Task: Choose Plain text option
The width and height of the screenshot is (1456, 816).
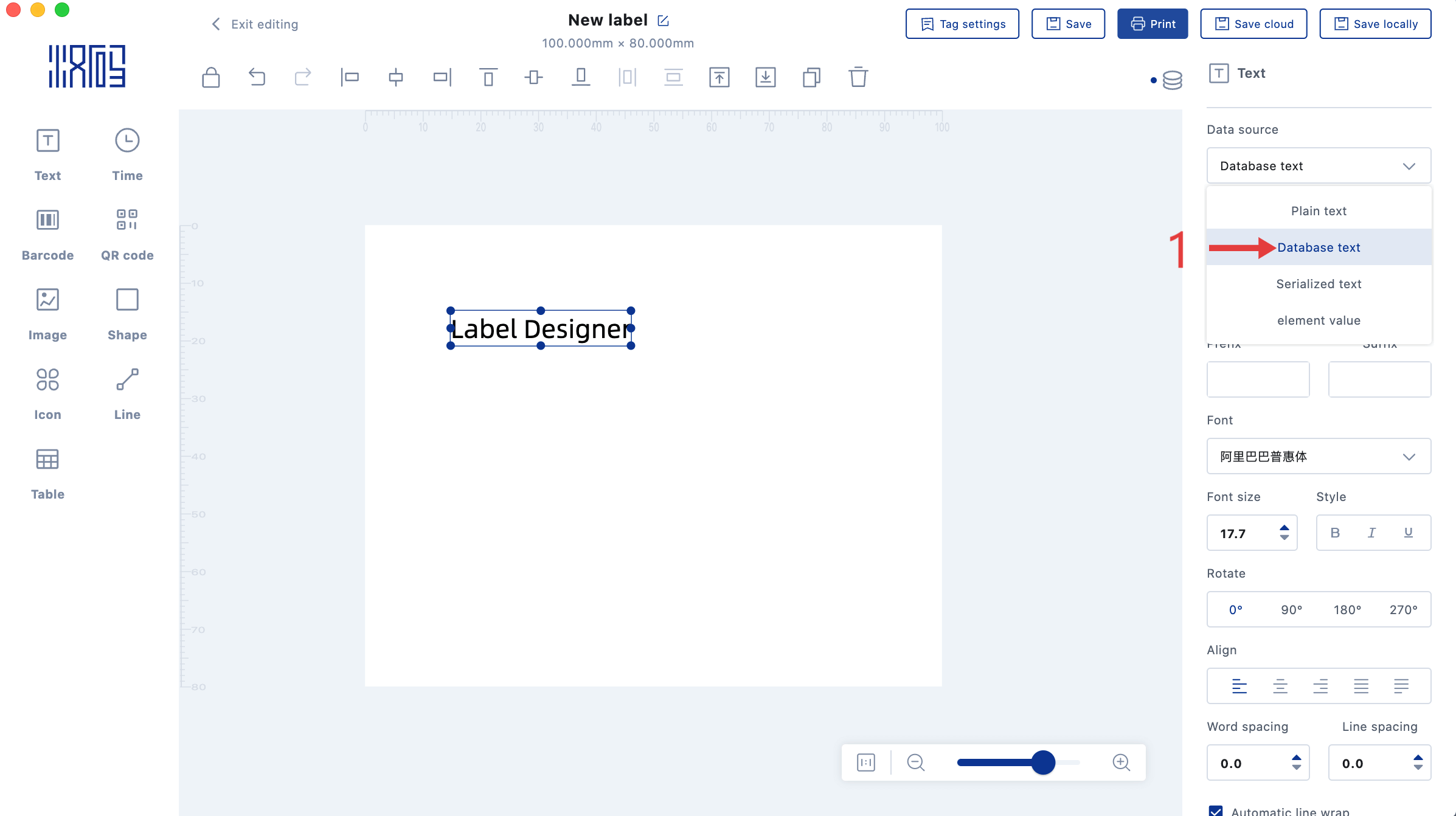Action: [1319, 211]
